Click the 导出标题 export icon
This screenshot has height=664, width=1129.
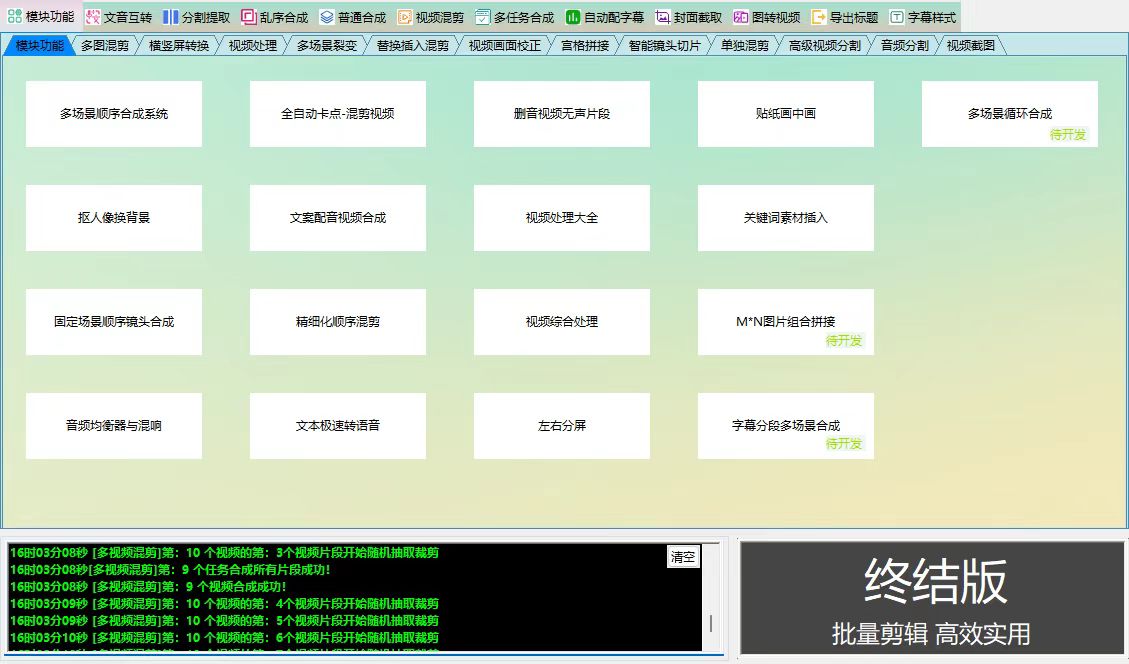click(x=819, y=17)
